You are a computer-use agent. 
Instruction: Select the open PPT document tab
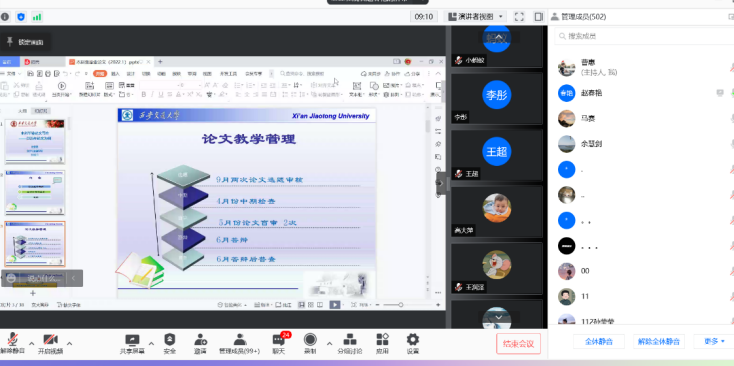110,62
